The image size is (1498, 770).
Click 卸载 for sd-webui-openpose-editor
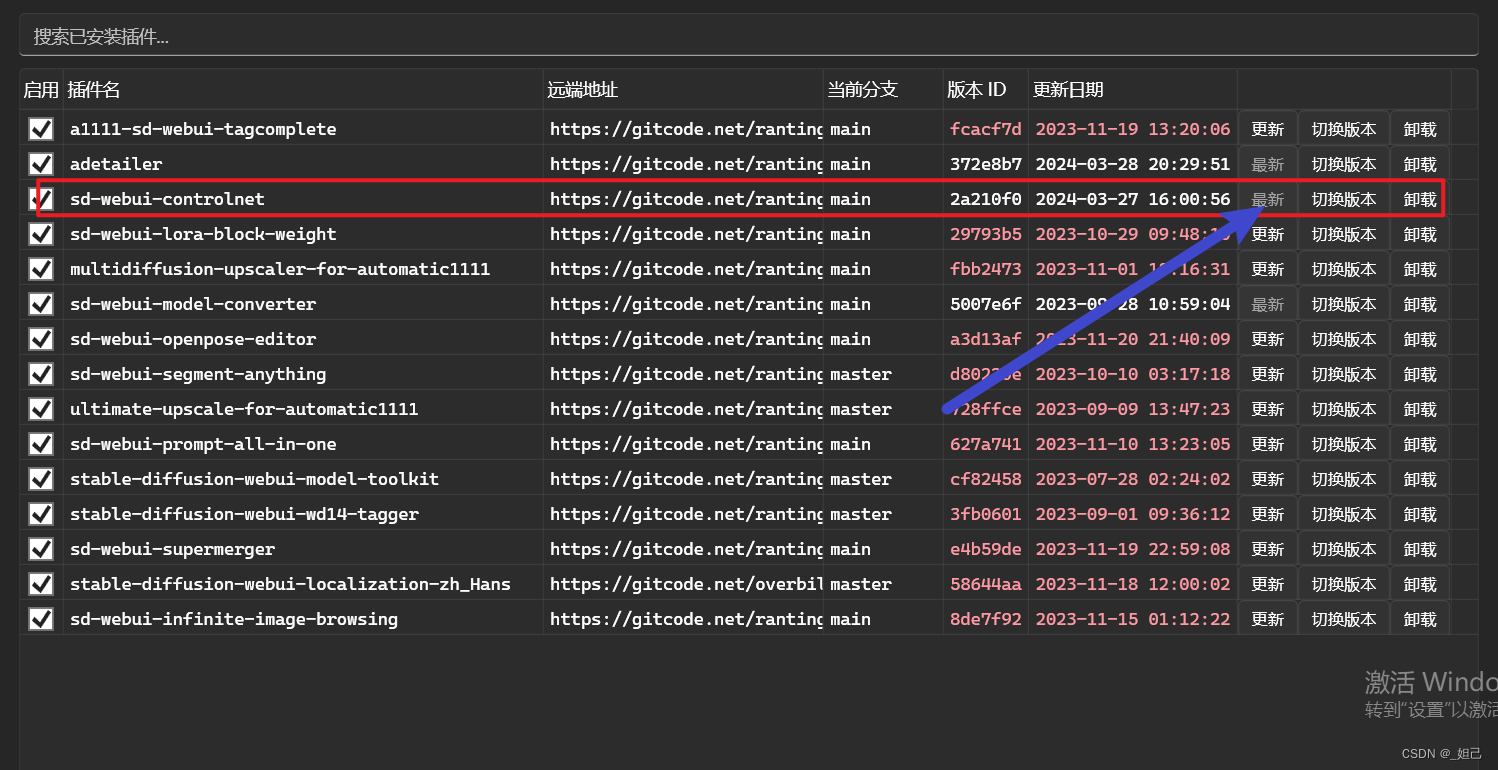(1420, 339)
